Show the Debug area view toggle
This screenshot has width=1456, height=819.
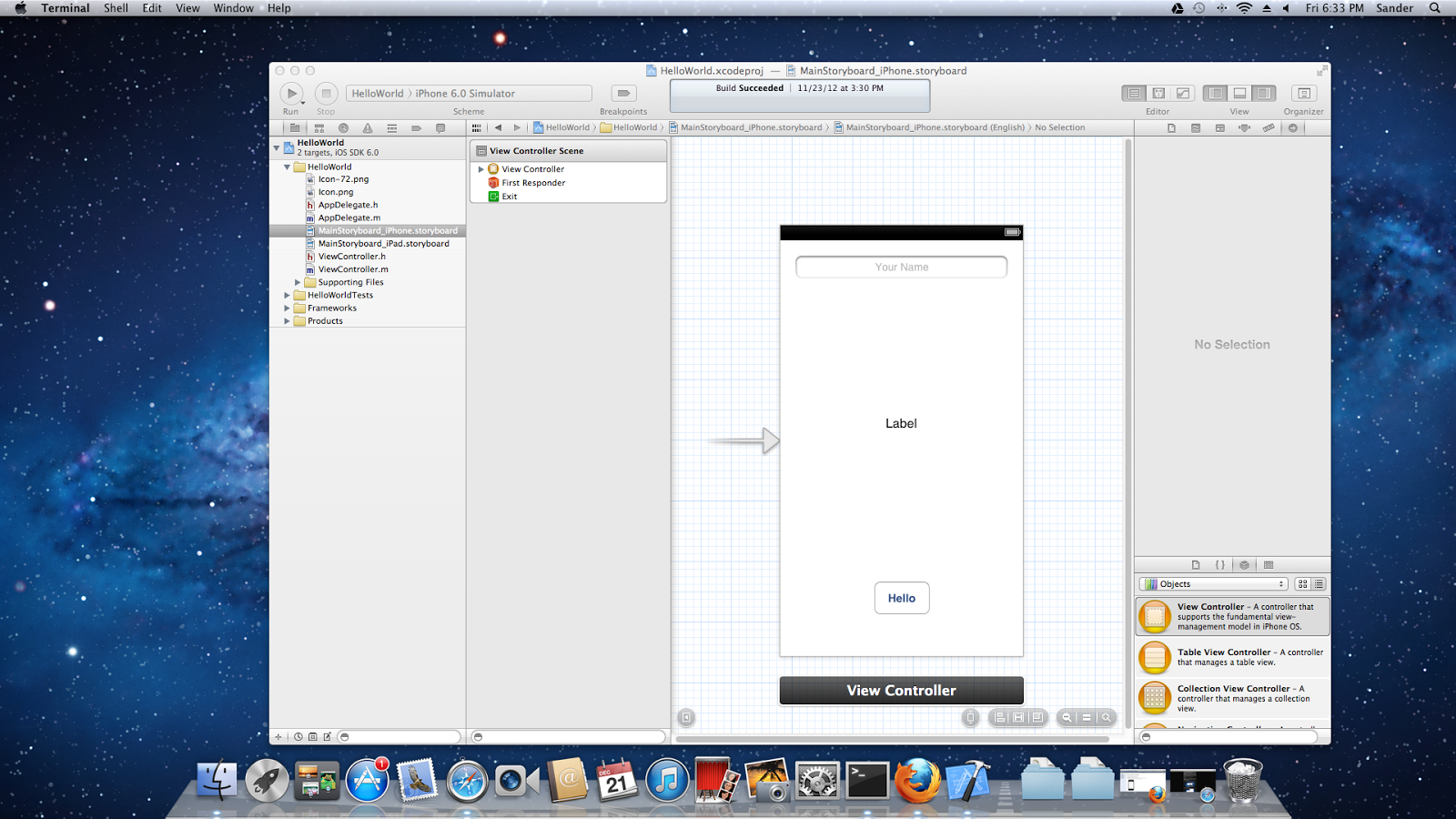click(x=1239, y=93)
